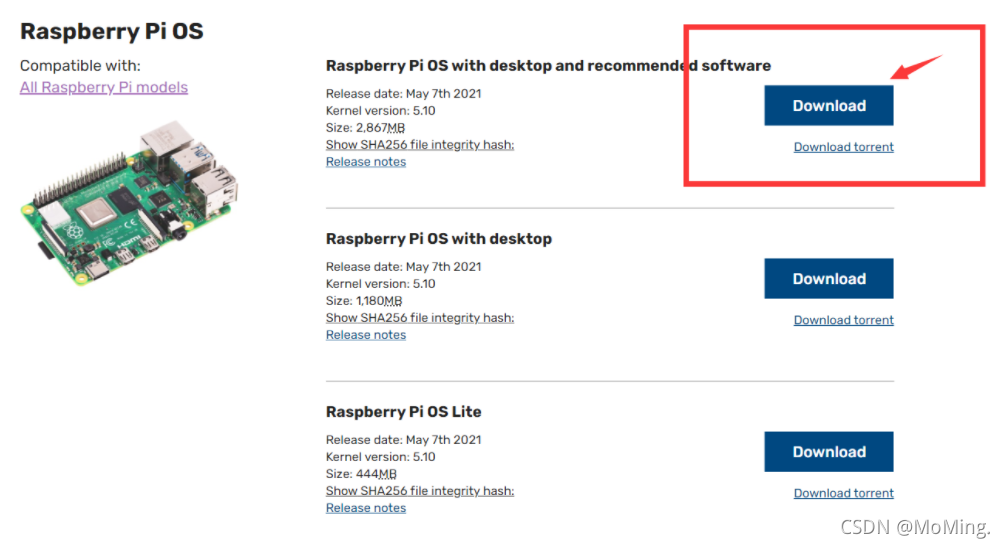The image size is (1005, 548).
Task: Click 'Compatible with:' label
Action: coord(80,66)
